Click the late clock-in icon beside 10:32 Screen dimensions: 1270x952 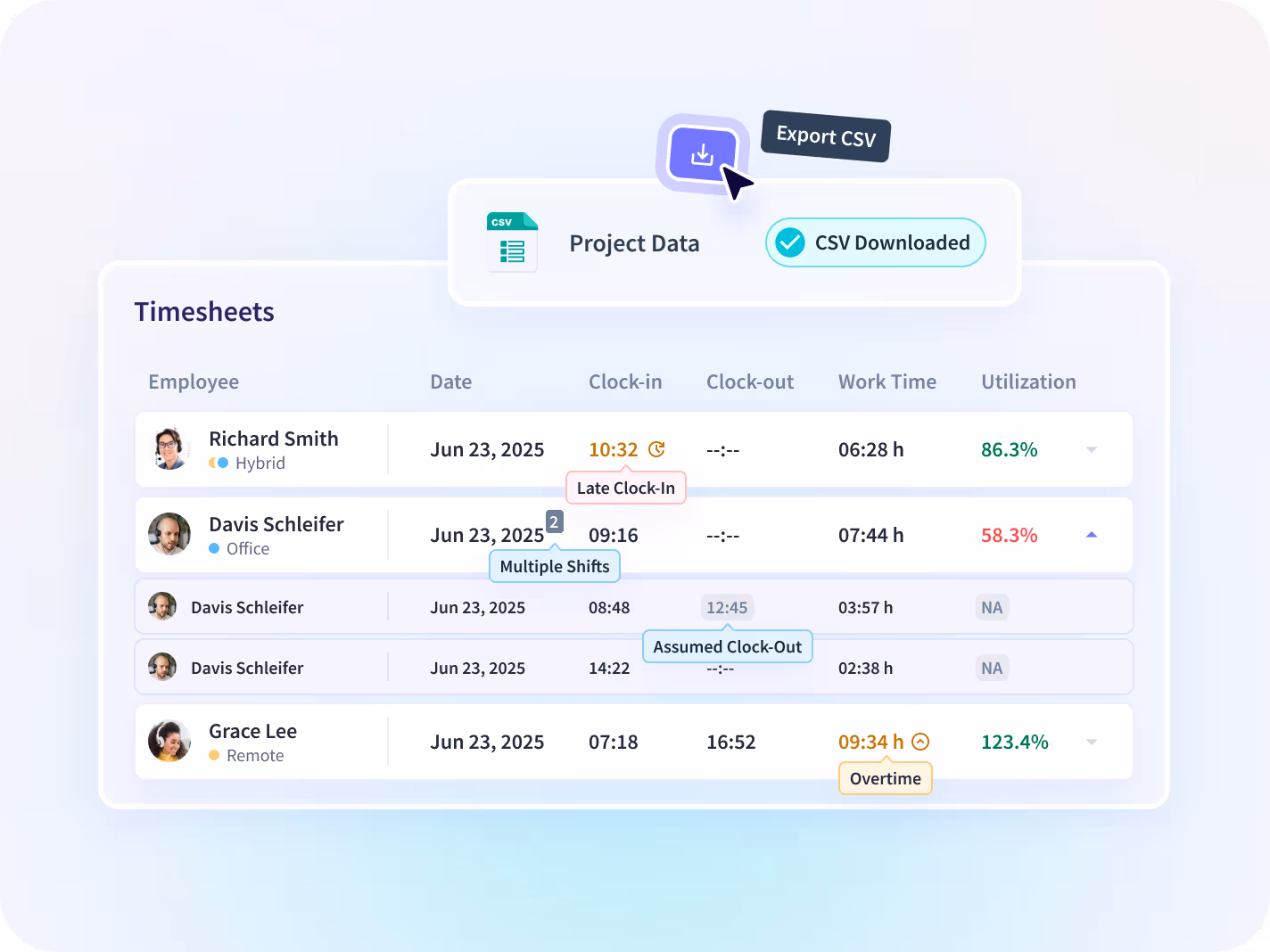coord(656,449)
